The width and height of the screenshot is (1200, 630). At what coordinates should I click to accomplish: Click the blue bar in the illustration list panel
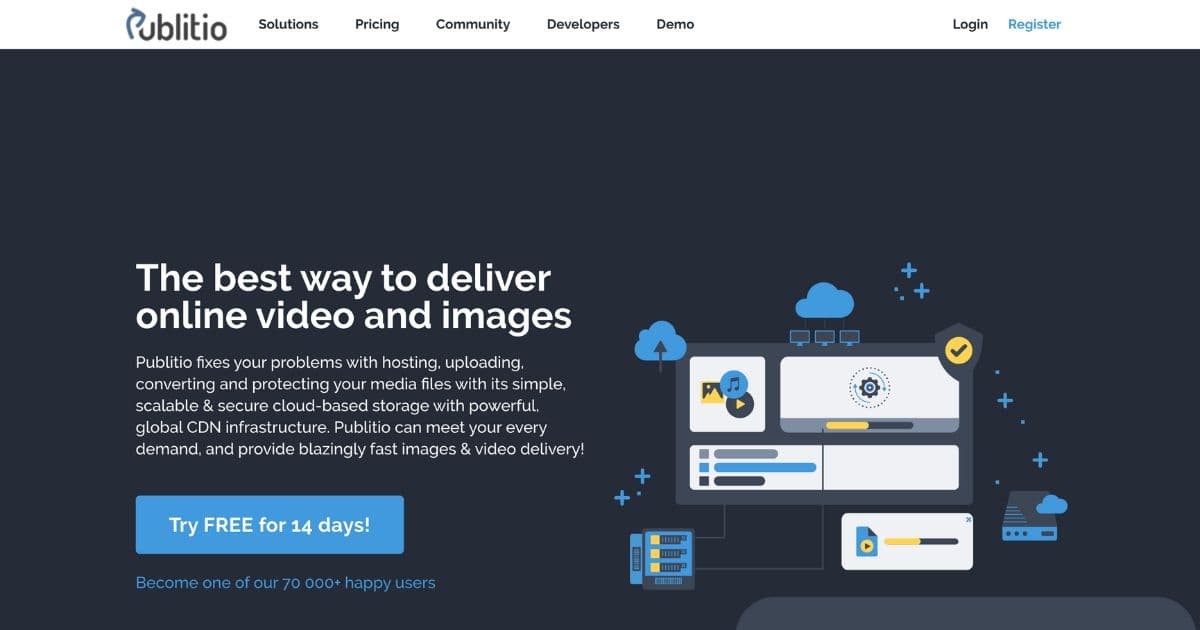pyautogui.click(x=765, y=467)
